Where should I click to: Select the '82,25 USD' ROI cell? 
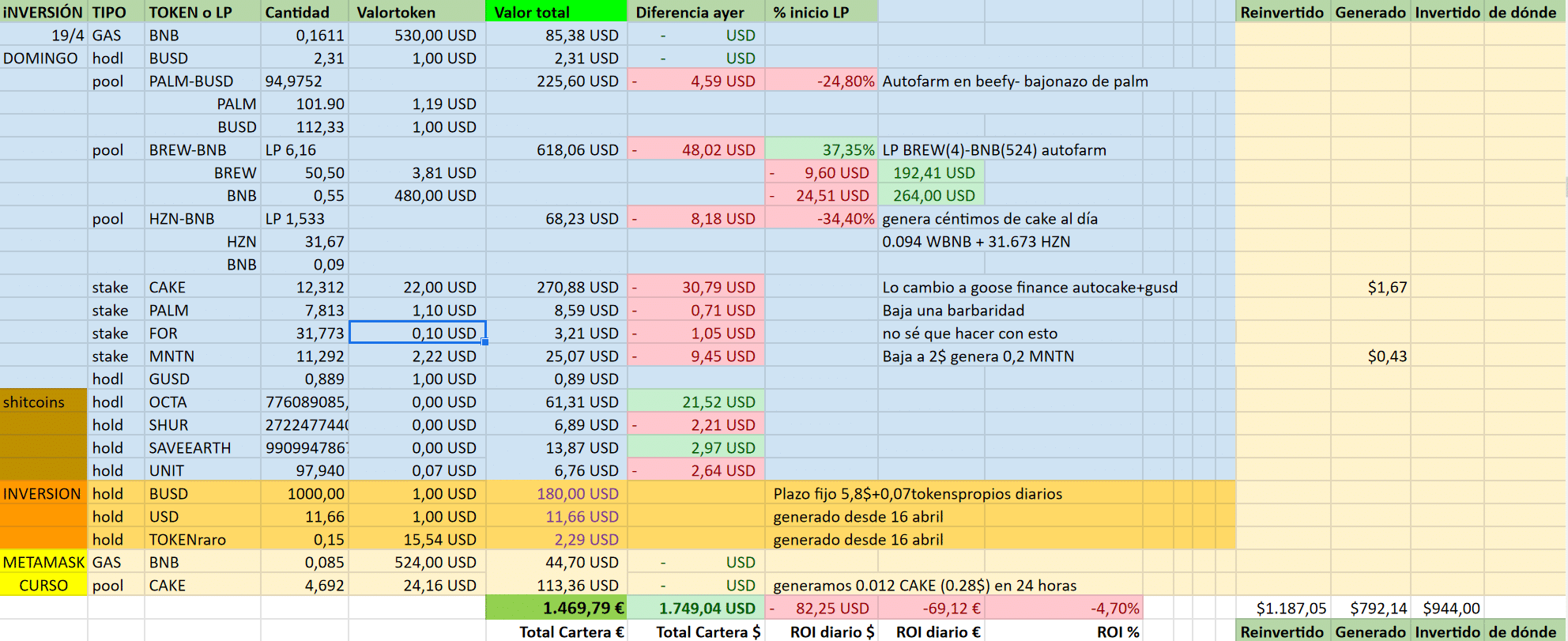coord(821,608)
